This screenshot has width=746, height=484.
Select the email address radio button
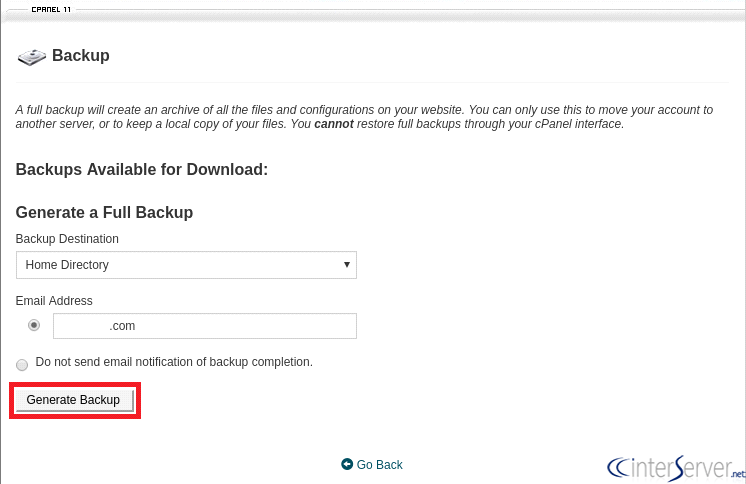(x=34, y=325)
